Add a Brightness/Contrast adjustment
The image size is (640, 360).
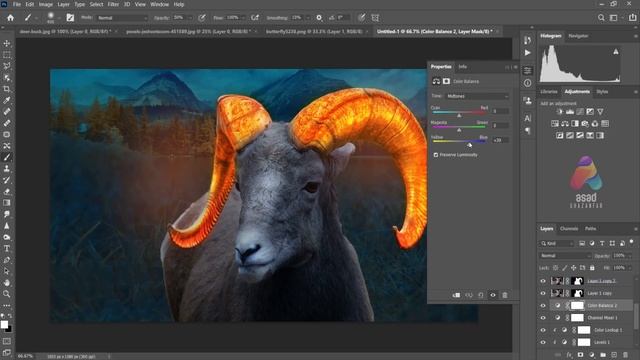point(560,111)
